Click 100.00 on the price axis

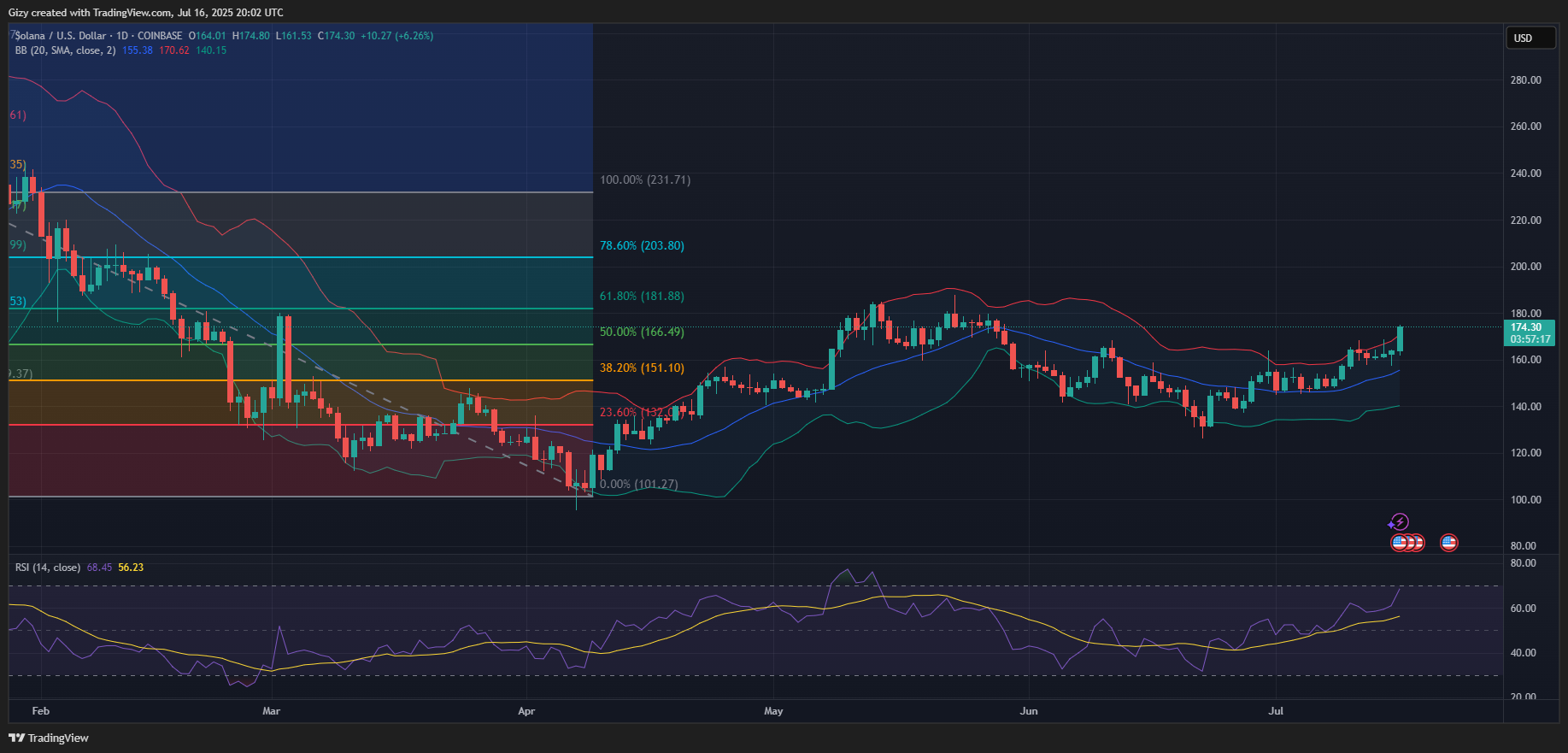pyautogui.click(x=1526, y=500)
